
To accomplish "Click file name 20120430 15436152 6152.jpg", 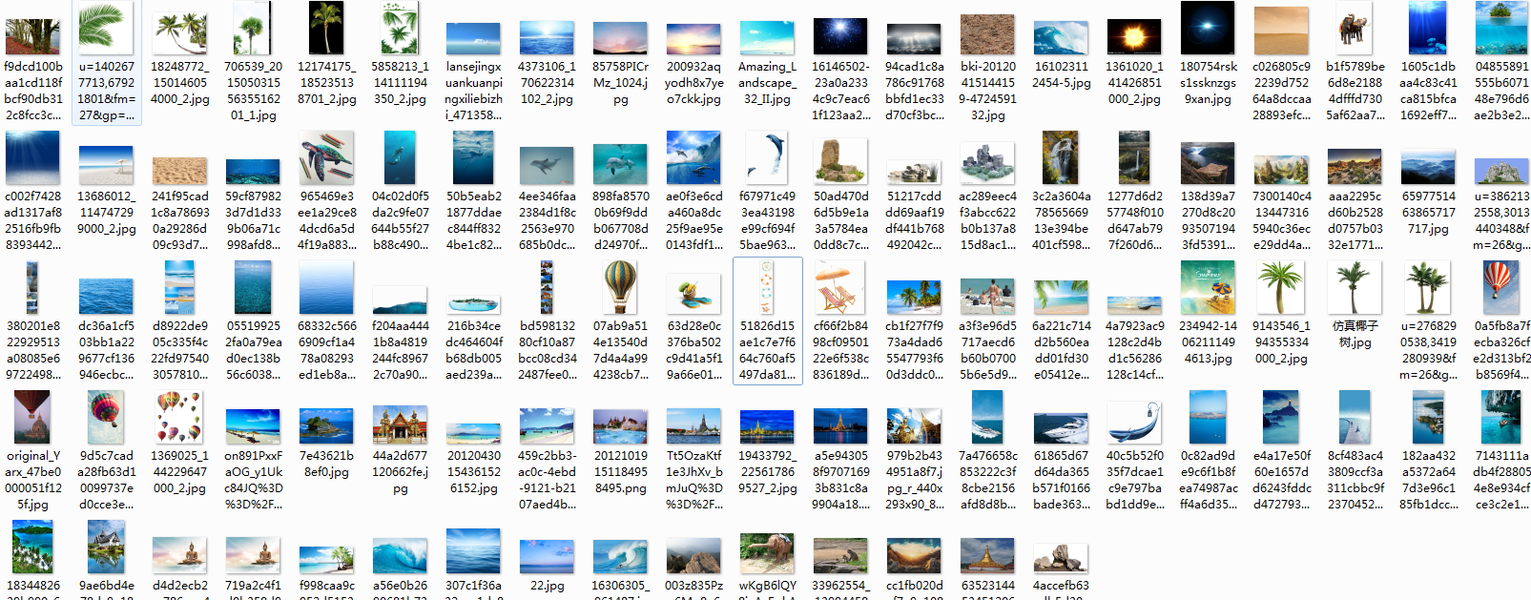I will pyautogui.click(x=473, y=471).
